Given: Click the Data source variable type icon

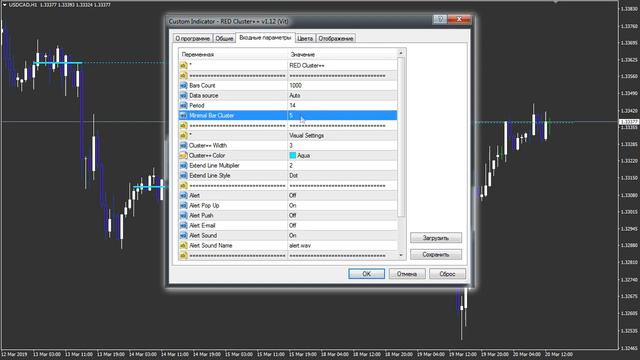Looking at the screenshot, I should coord(183,96).
